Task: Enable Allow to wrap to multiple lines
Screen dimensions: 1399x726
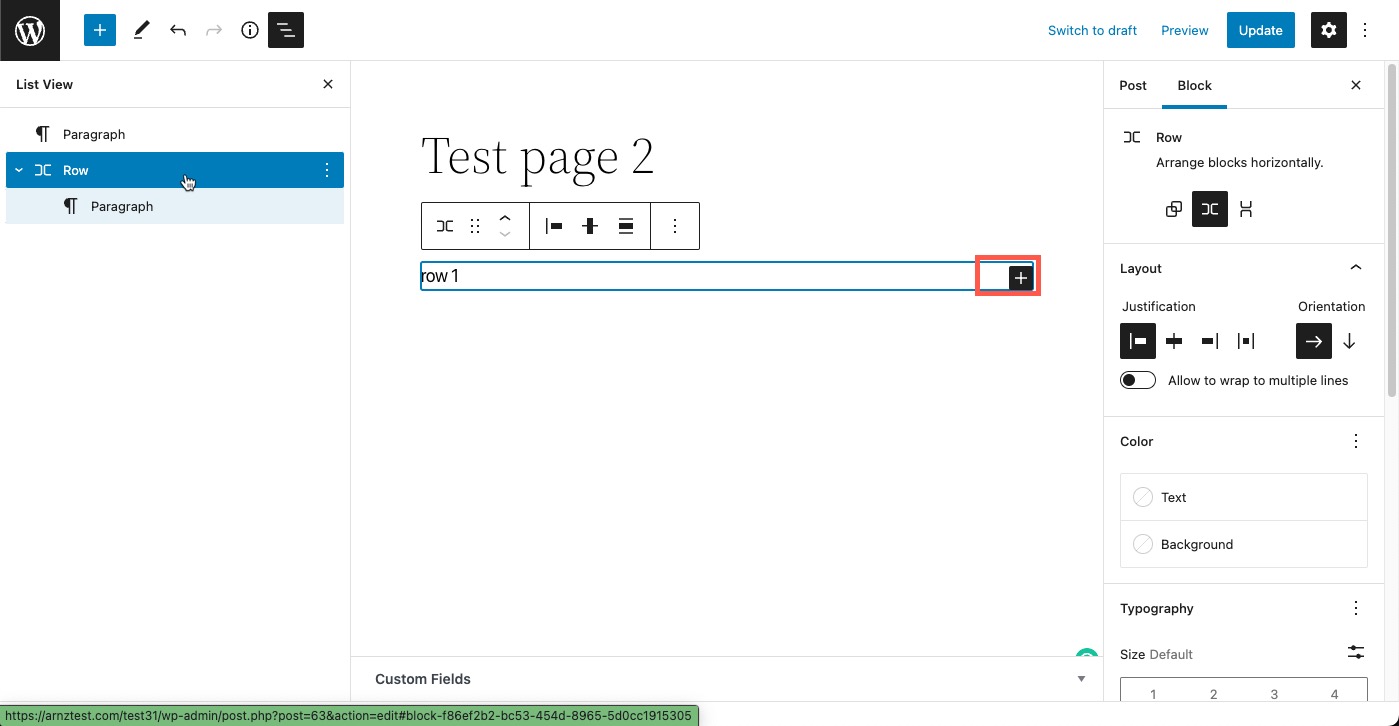Action: [1138, 380]
